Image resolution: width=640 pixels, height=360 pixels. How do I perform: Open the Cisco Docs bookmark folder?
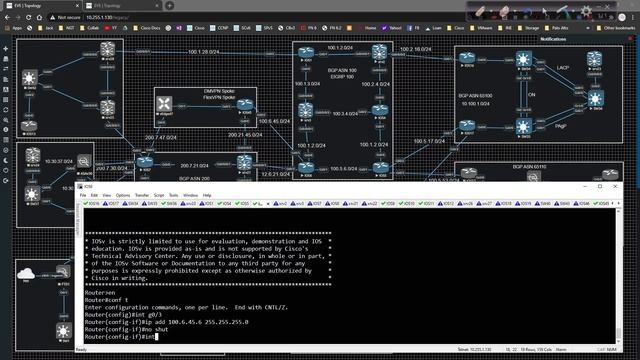pos(147,28)
